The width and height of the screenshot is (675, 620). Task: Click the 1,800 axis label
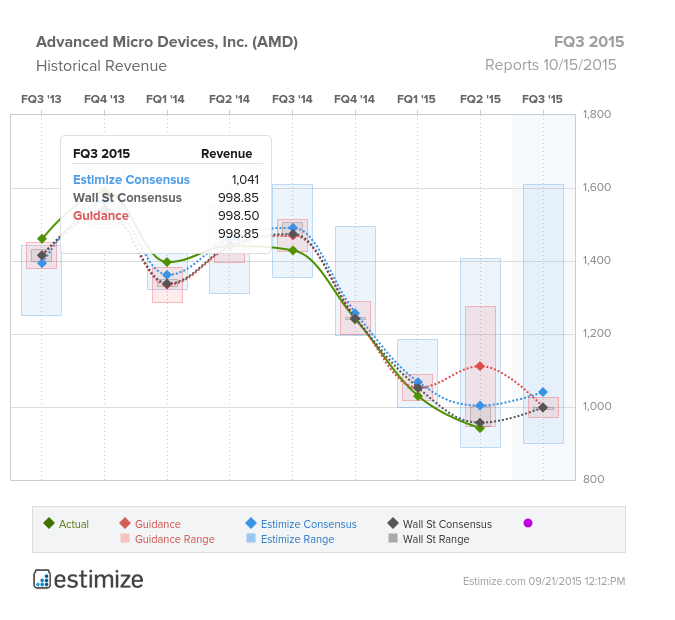(x=597, y=114)
